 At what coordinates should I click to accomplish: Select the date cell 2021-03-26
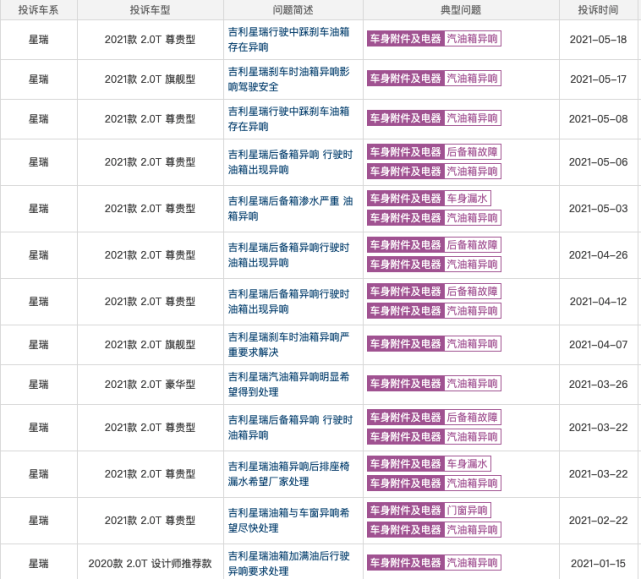point(598,384)
